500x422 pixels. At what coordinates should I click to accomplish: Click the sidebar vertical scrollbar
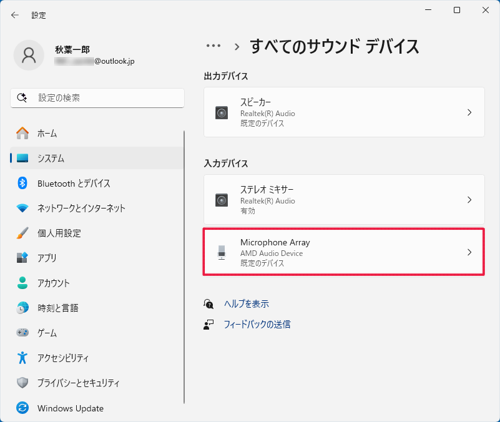pos(184,267)
